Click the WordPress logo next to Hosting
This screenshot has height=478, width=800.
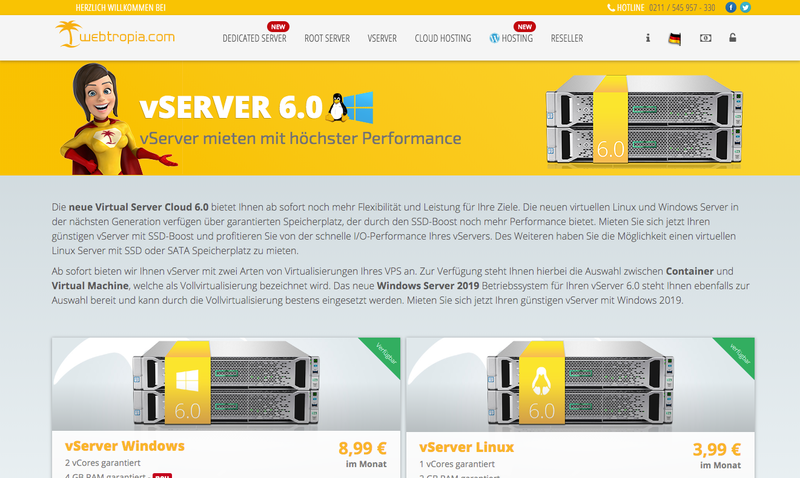point(494,38)
